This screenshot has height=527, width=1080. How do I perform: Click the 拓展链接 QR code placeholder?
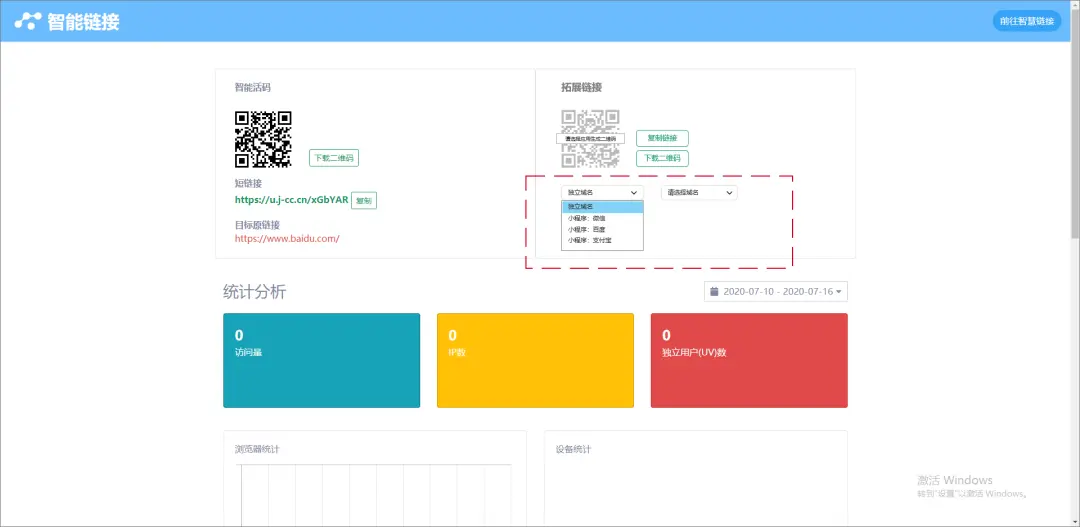click(x=590, y=139)
